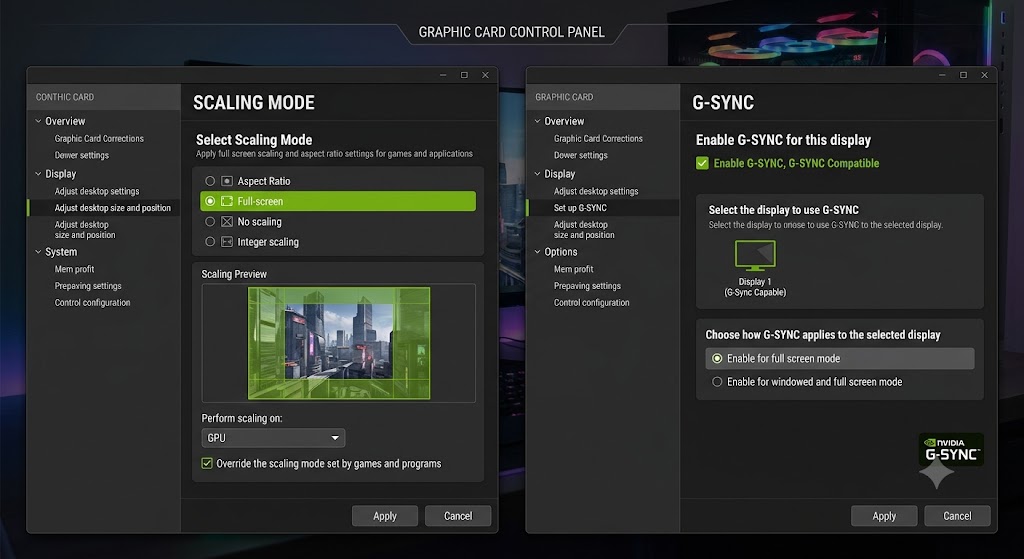Collapse Display section in G-SYNC sidebar
The height and width of the screenshot is (559, 1024).
pyautogui.click(x=537, y=174)
